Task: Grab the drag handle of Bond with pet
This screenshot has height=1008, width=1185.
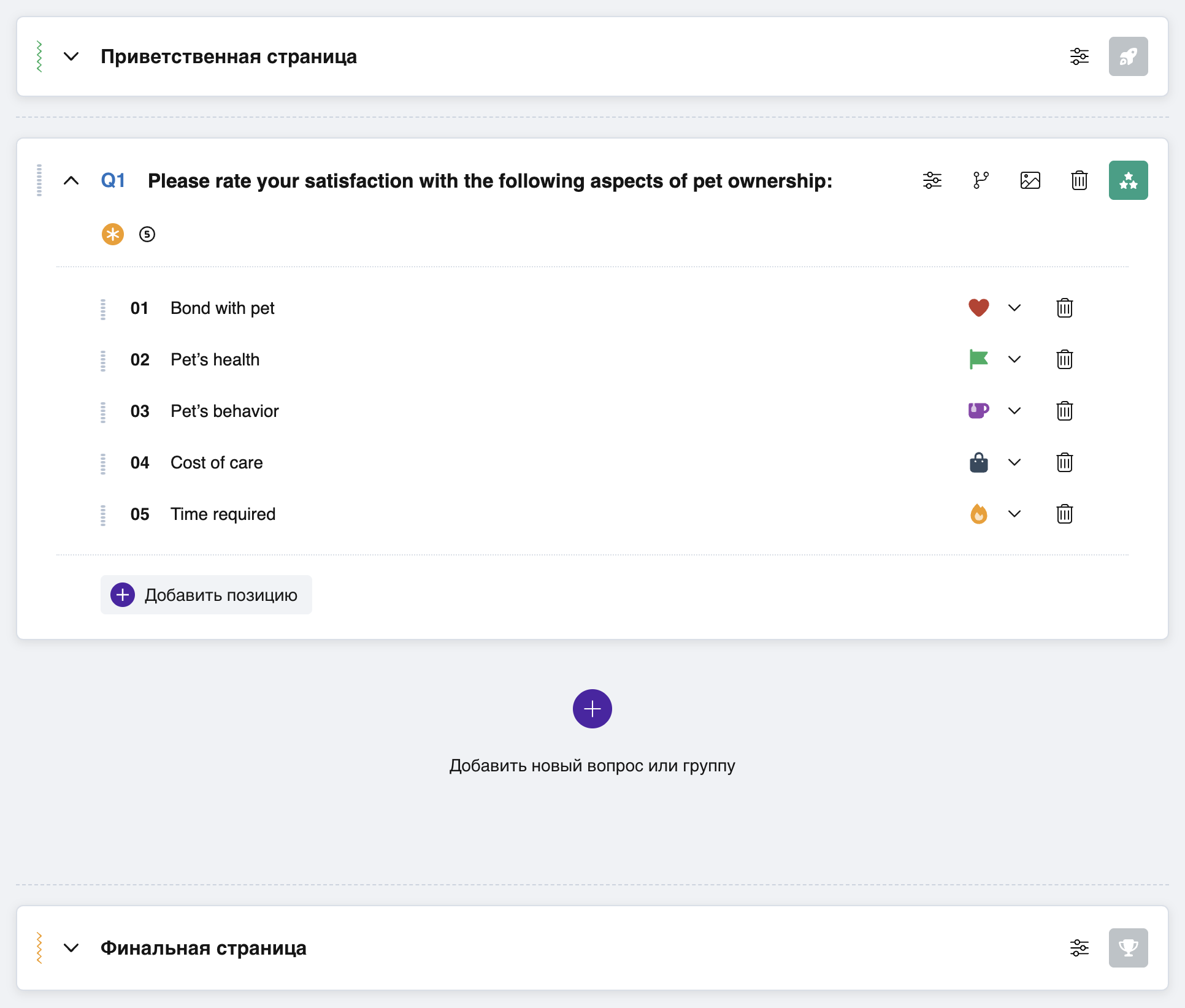Action: click(103, 309)
